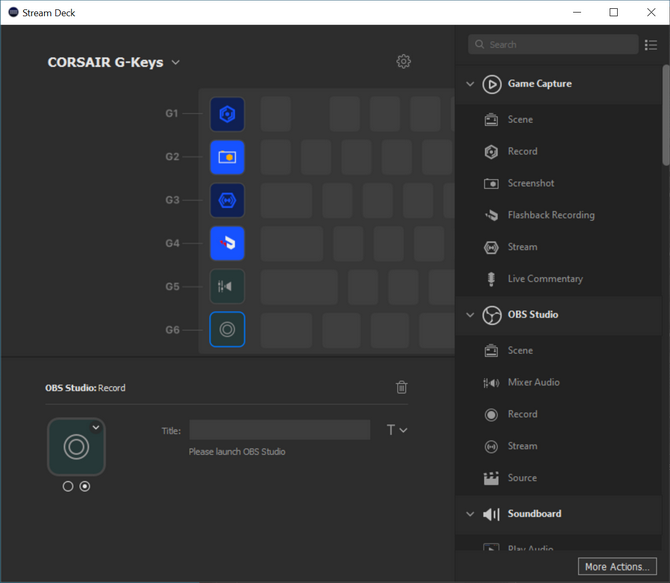The height and width of the screenshot is (583, 670).
Task: Click the magnifier icon in search box
Action: (x=479, y=44)
